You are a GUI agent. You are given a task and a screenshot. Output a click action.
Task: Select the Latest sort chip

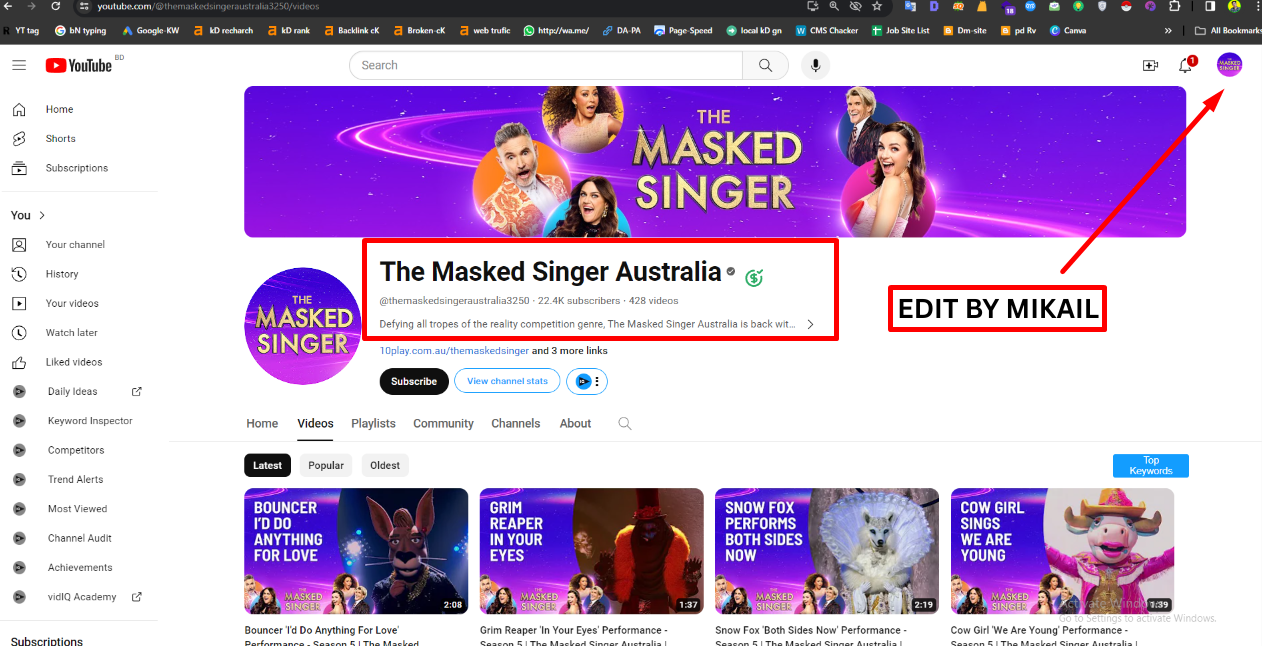click(267, 465)
